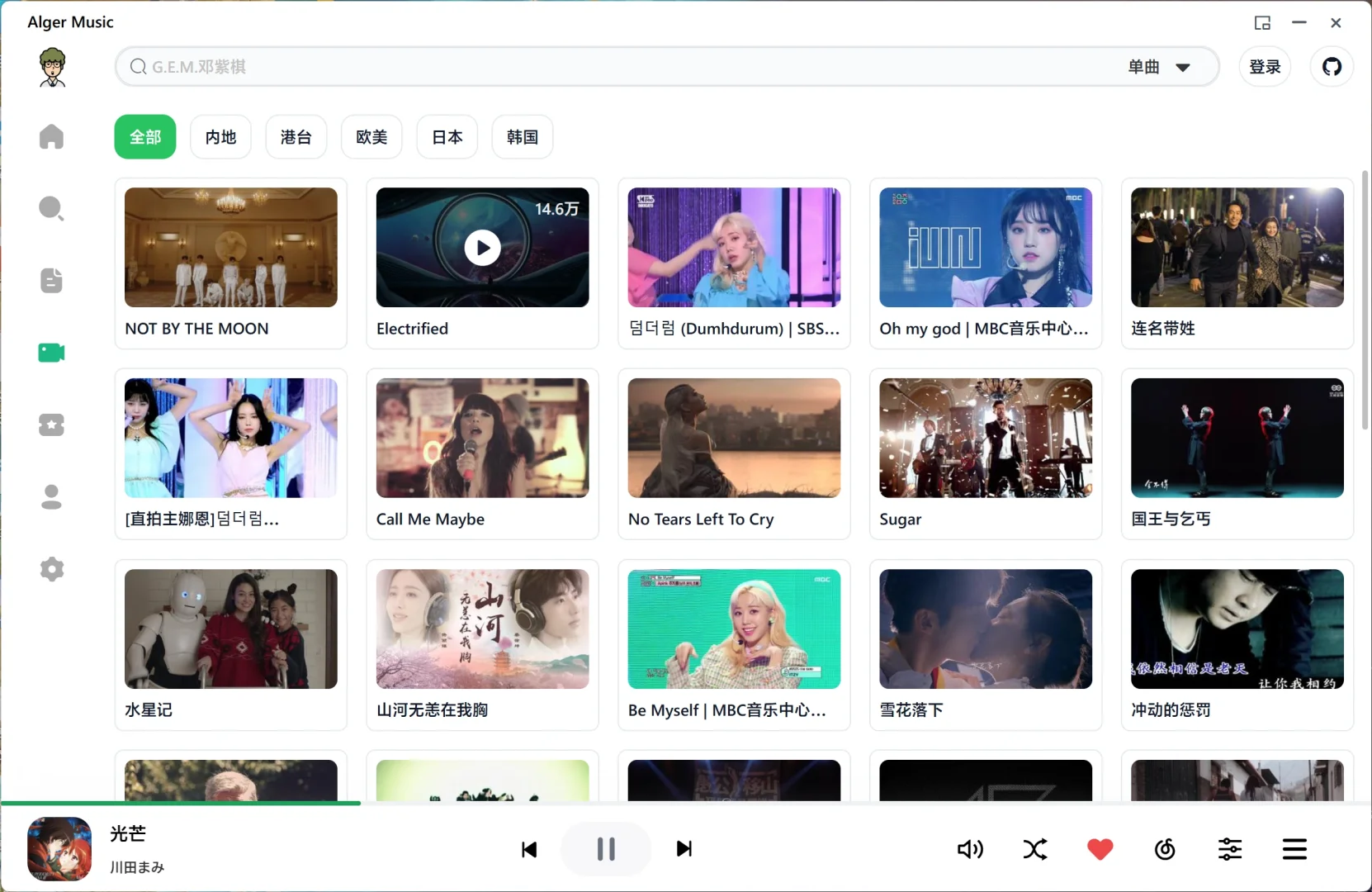This screenshot has height=892, width=1372.
Task: Open the disc source icon next to heart
Action: [x=1164, y=849]
